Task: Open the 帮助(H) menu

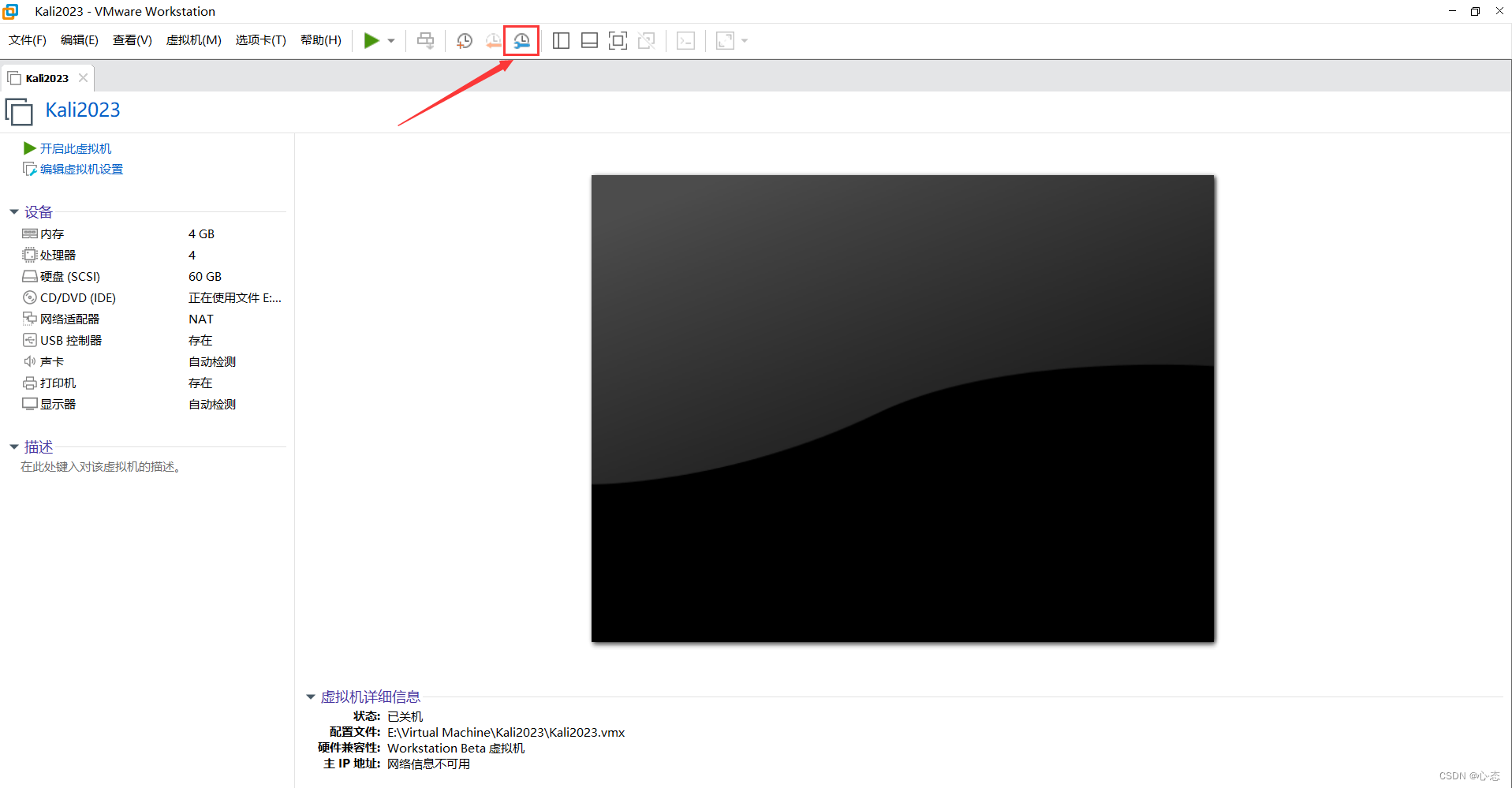Action: pyautogui.click(x=321, y=40)
